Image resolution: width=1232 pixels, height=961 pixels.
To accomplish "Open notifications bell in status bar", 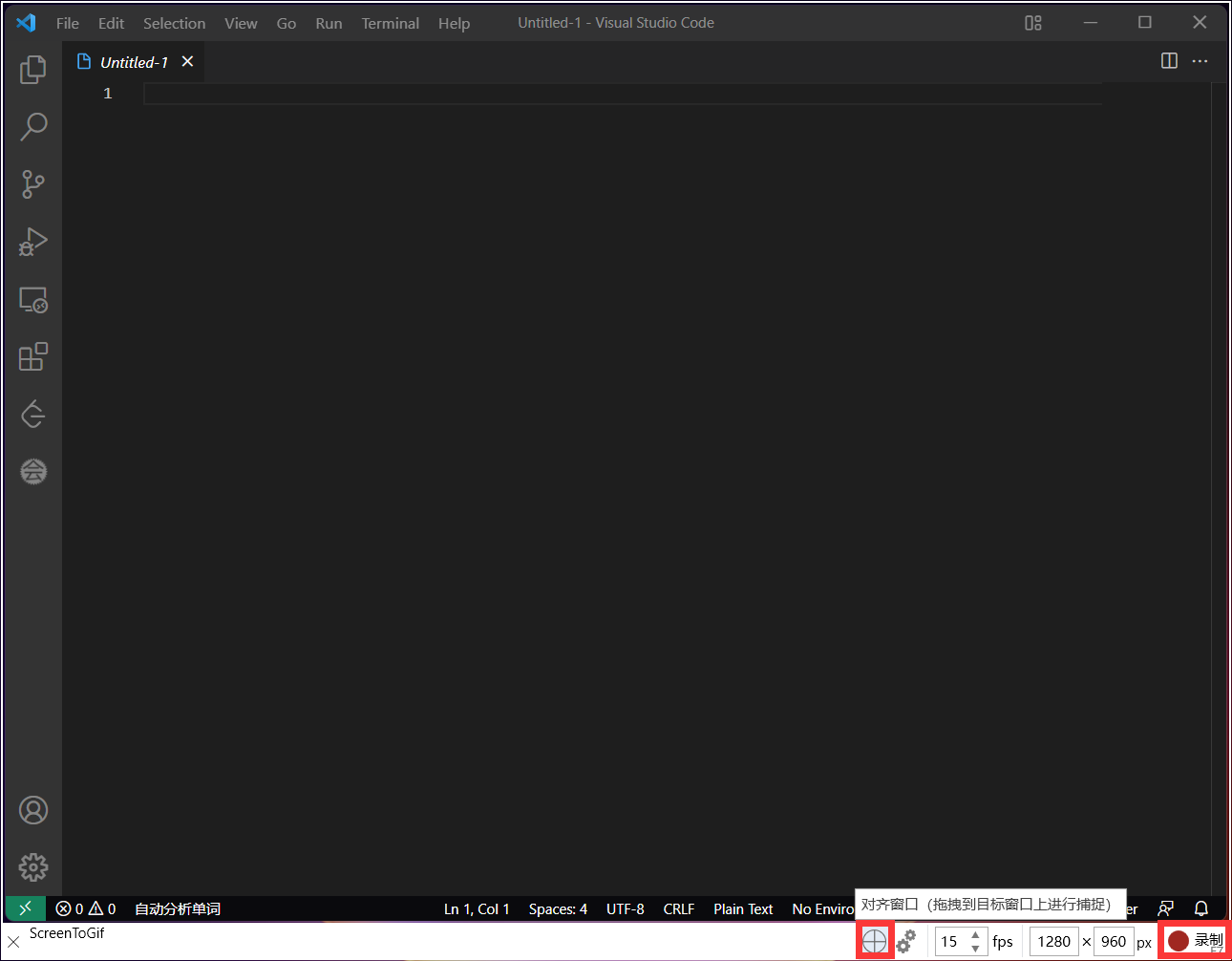I will coord(1201,908).
